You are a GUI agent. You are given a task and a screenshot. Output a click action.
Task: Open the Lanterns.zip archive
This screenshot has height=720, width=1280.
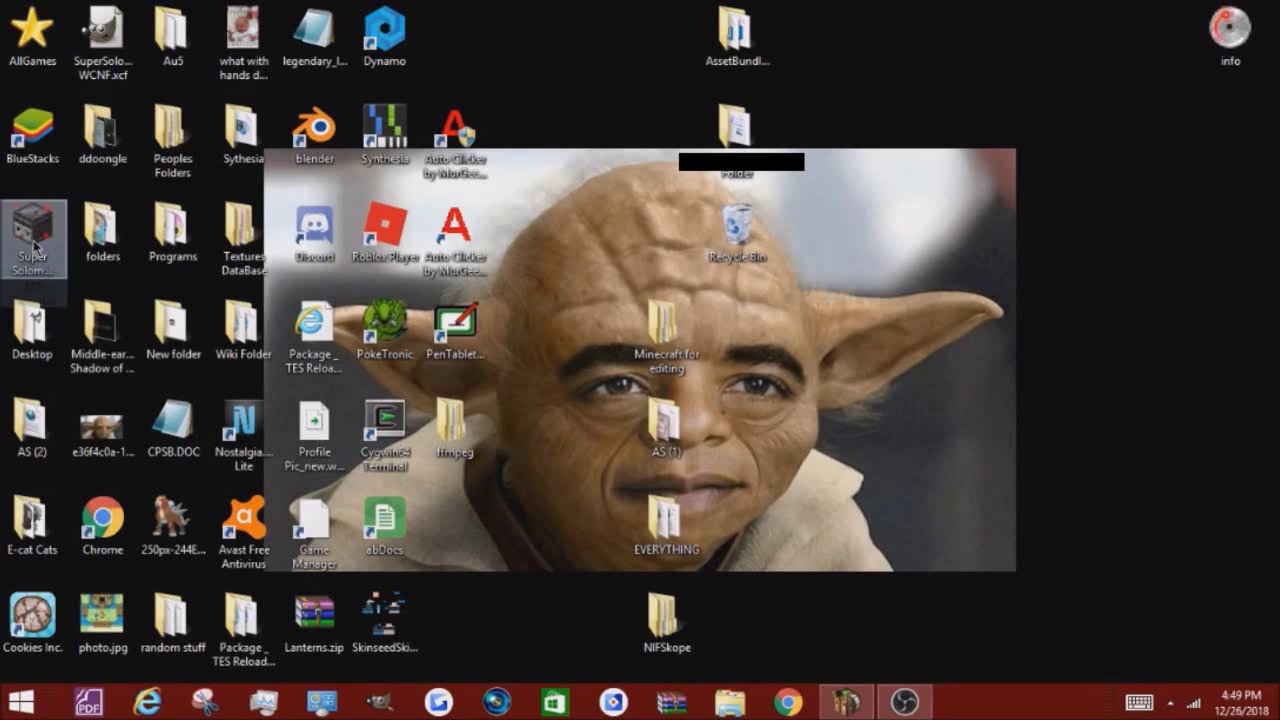[x=314, y=625]
